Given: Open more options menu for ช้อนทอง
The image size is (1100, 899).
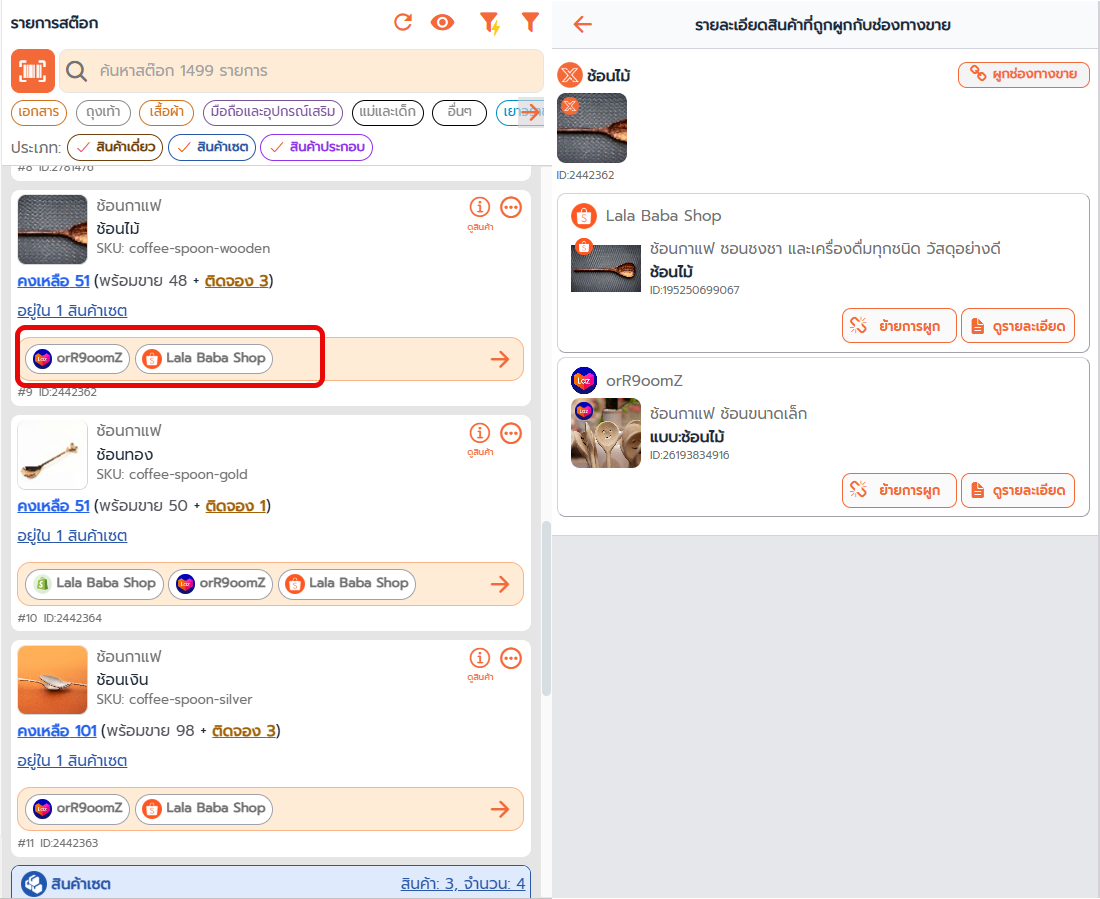Looking at the screenshot, I should 511,433.
